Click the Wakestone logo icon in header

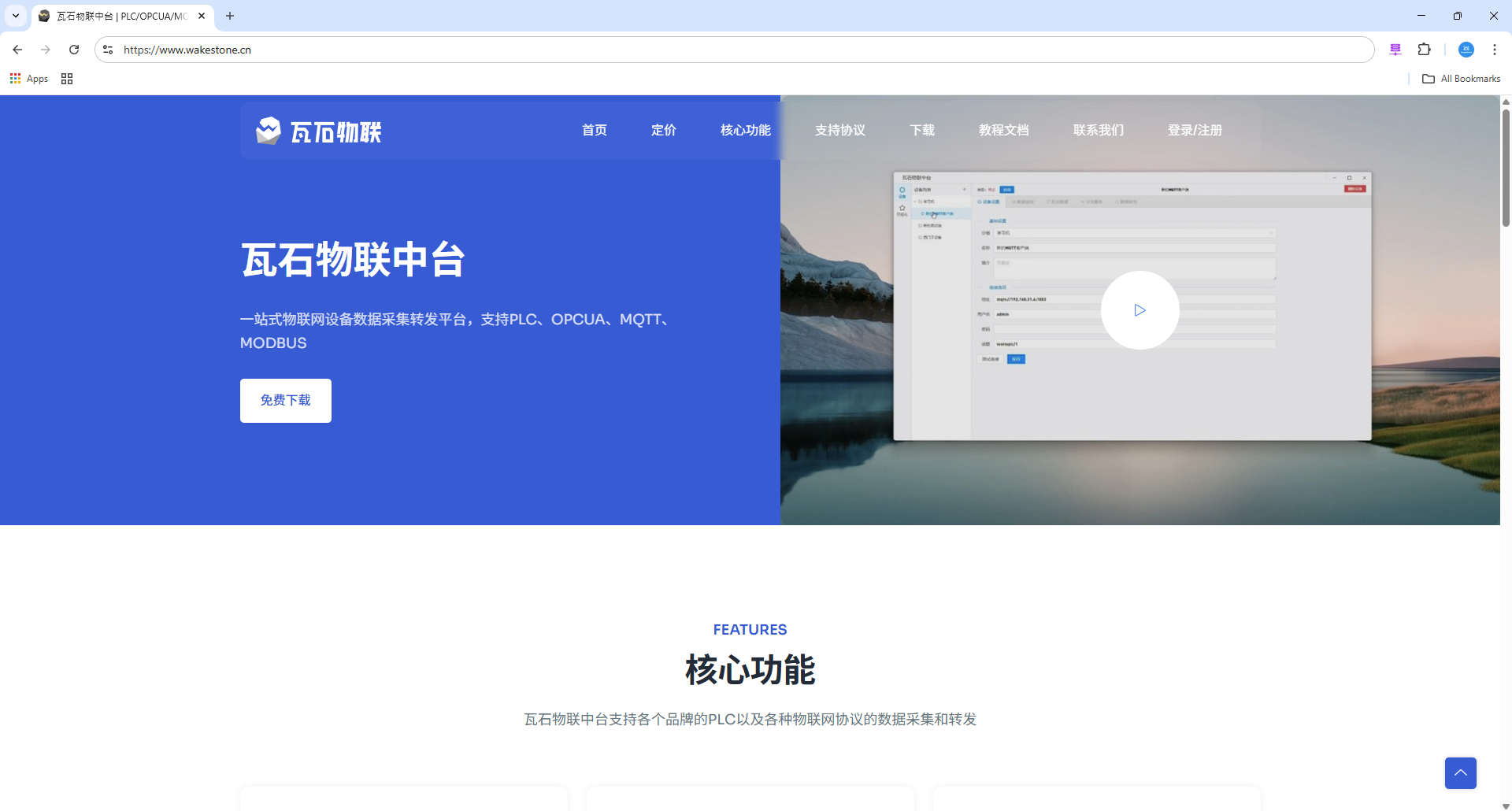click(269, 131)
